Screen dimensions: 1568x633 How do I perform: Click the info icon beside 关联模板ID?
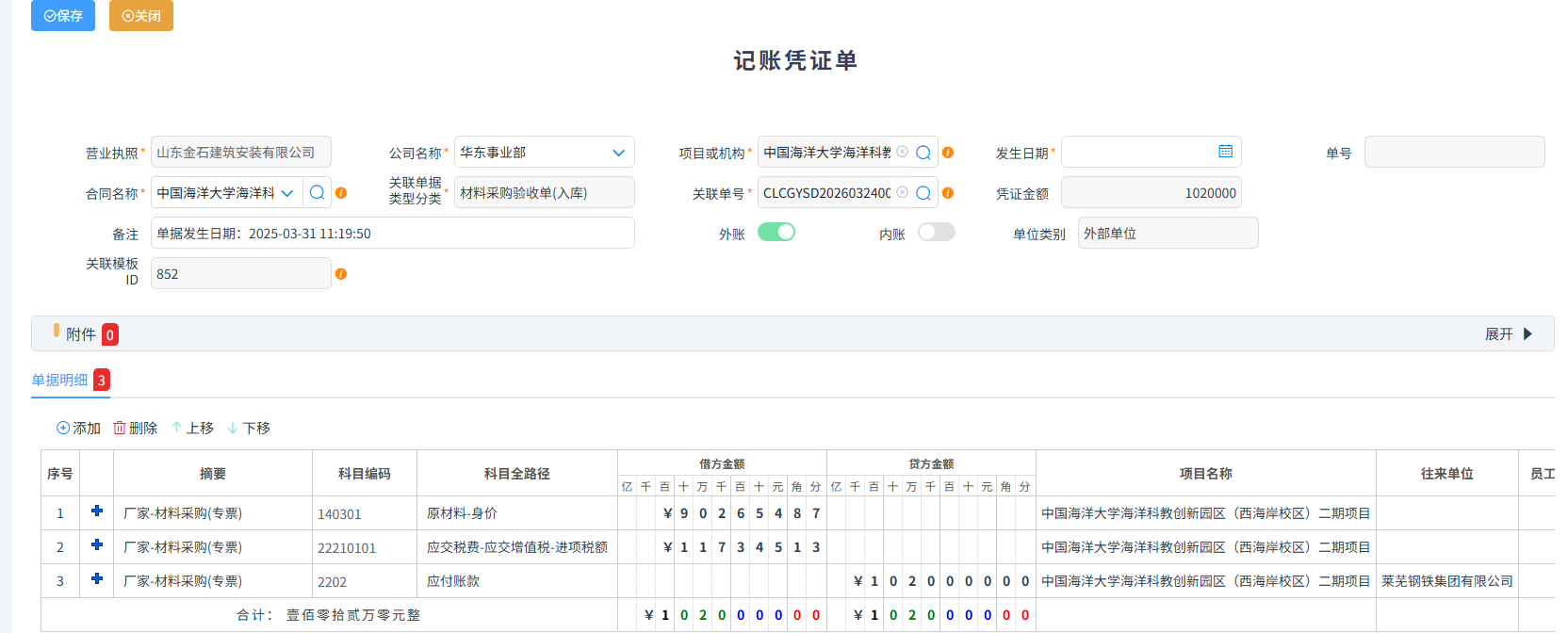tap(341, 274)
